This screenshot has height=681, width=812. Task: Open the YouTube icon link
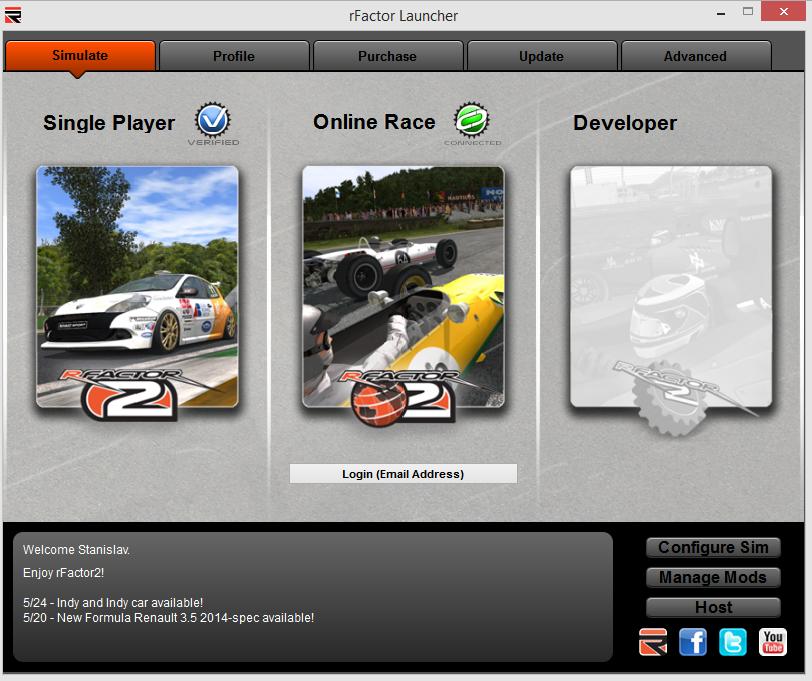click(773, 642)
